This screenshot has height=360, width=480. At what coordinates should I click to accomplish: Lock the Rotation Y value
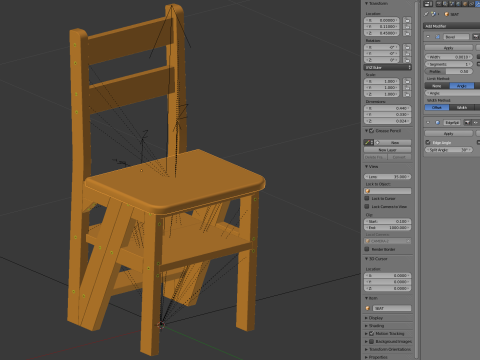click(x=407, y=54)
